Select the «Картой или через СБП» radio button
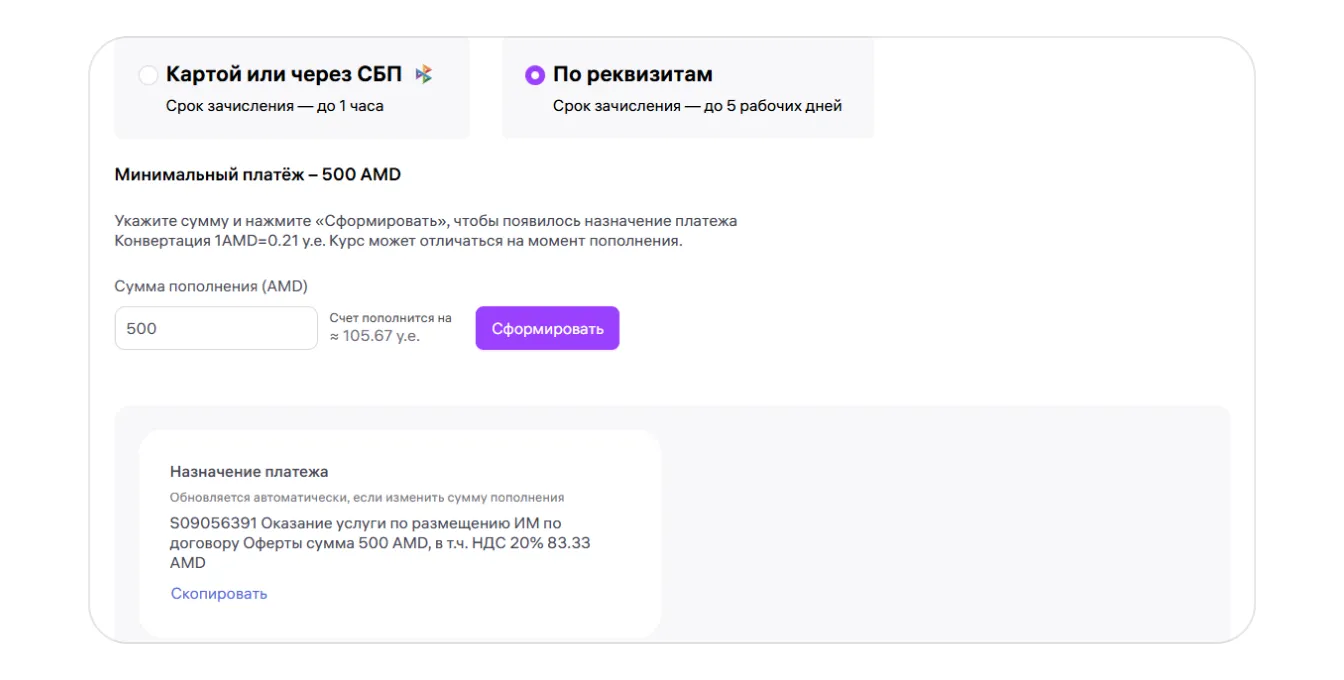 [x=148, y=75]
